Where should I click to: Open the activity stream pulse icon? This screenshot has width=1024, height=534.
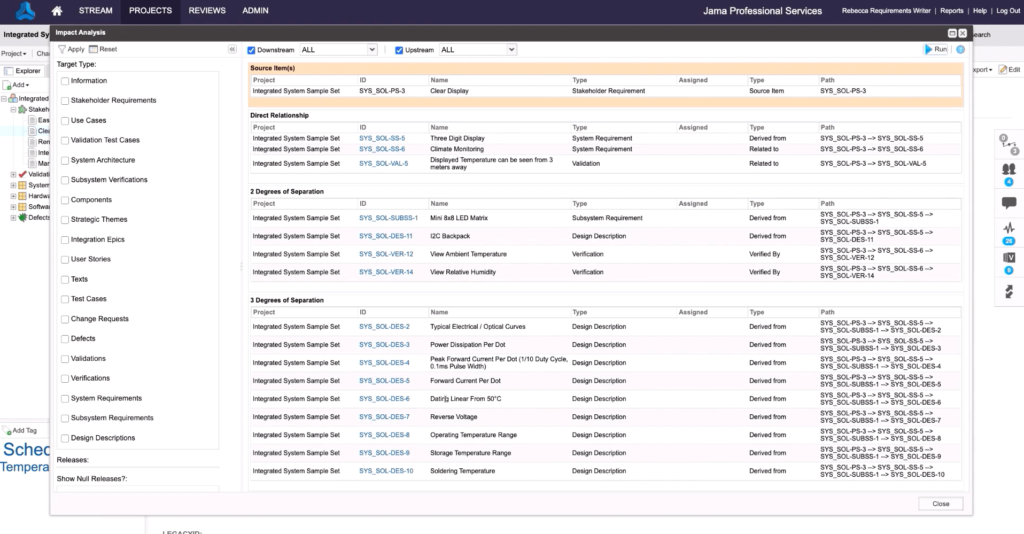coord(1008,229)
